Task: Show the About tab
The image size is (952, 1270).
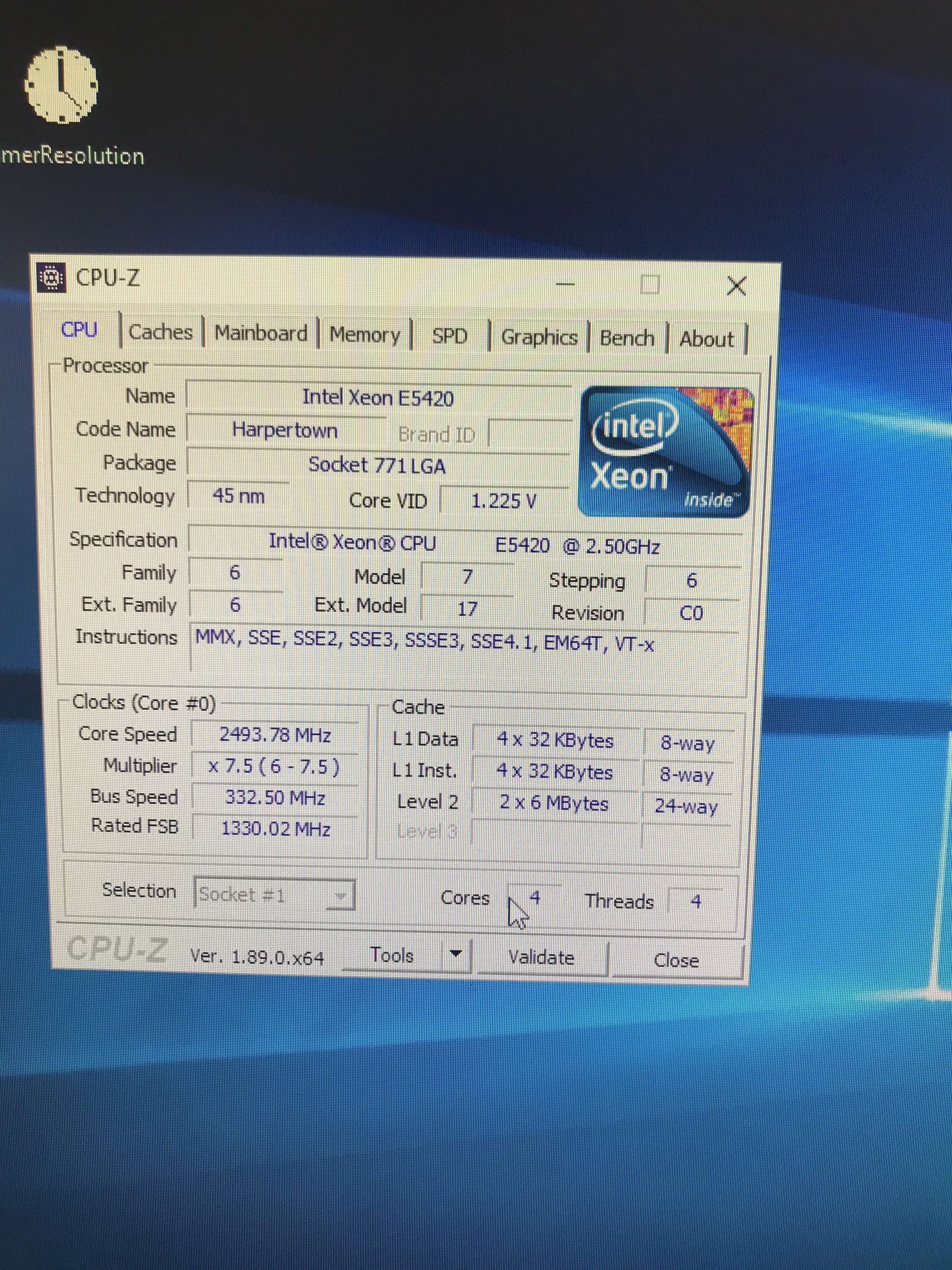Action: click(x=706, y=339)
